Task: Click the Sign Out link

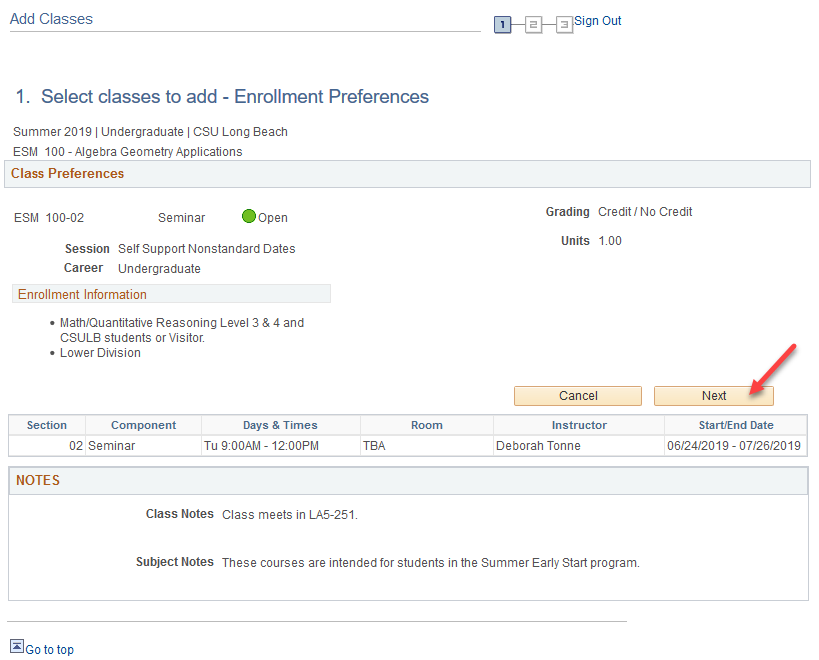Action: pos(598,21)
